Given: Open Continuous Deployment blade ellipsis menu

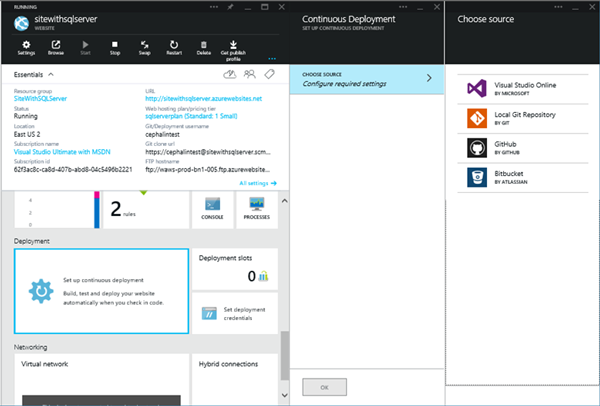Looking at the screenshot, I should pyautogui.click(x=403, y=7).
